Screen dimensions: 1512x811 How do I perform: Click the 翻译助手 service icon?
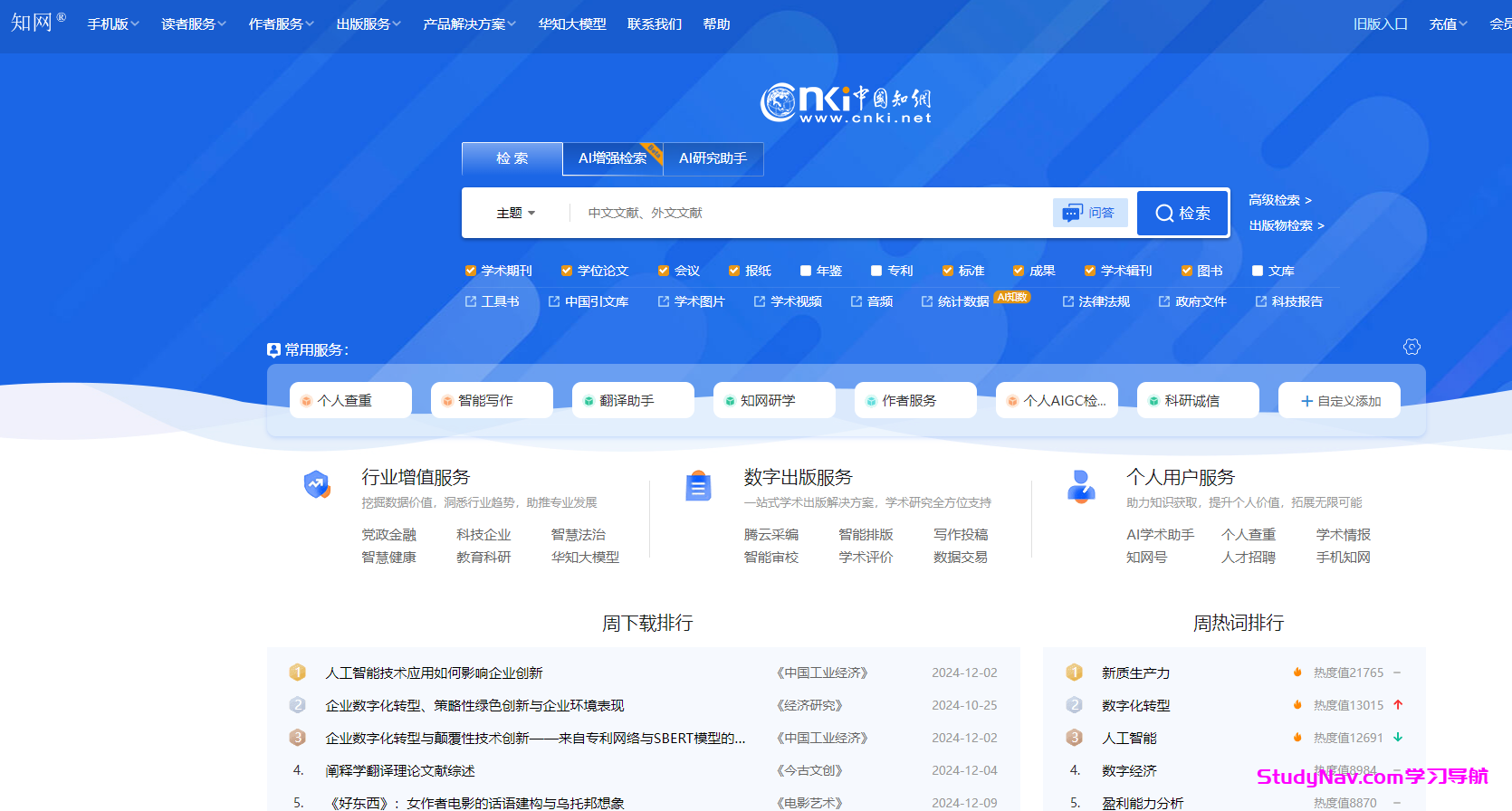[589, 401]
